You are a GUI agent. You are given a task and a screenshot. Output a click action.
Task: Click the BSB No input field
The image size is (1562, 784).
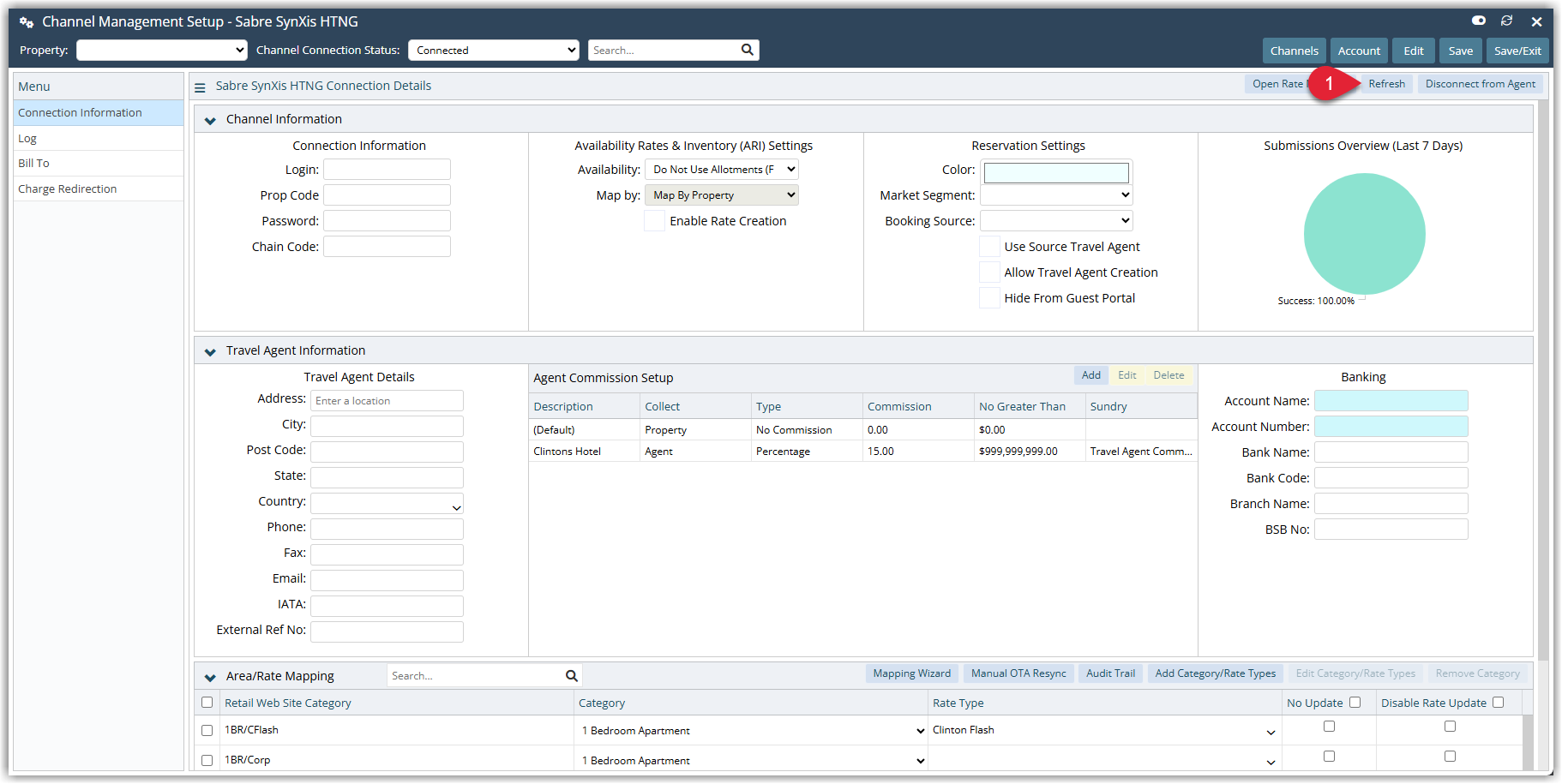point(1391,530)
